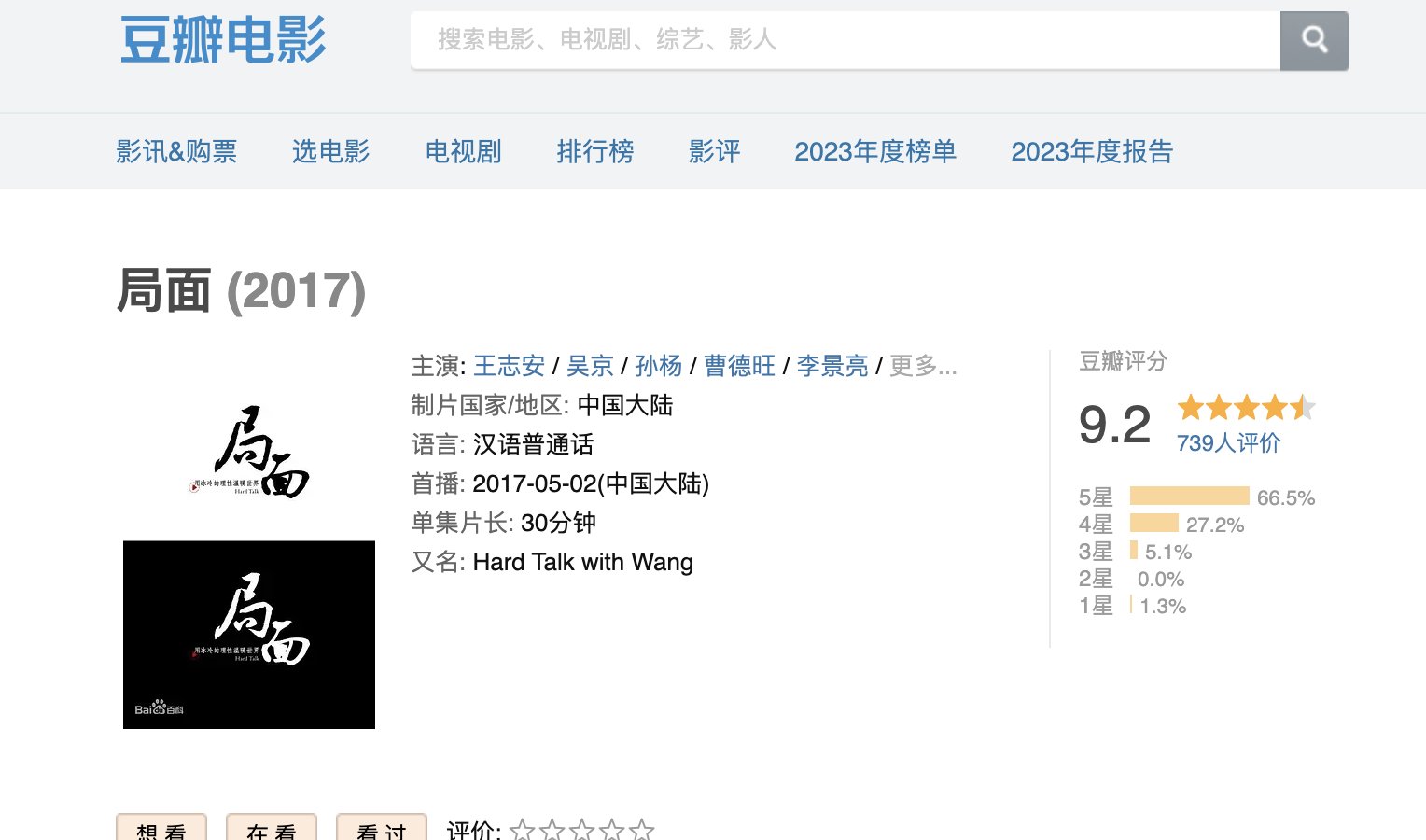The height and width of the screenshot is (840, 1426).
Task: Focus the movie search input field
Action: coord(846,40)
